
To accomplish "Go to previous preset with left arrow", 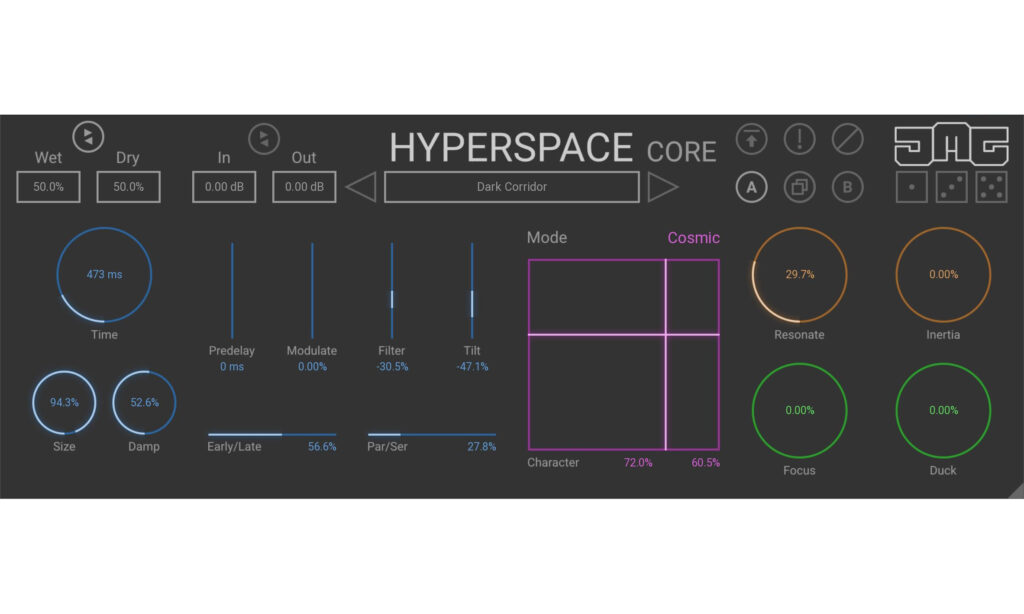I will pos(361,187).
